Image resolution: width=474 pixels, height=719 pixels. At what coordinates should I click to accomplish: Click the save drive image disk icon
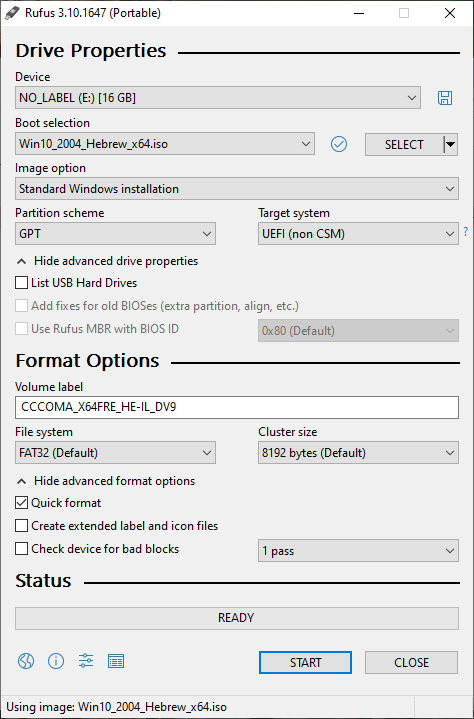pos(445,98)
